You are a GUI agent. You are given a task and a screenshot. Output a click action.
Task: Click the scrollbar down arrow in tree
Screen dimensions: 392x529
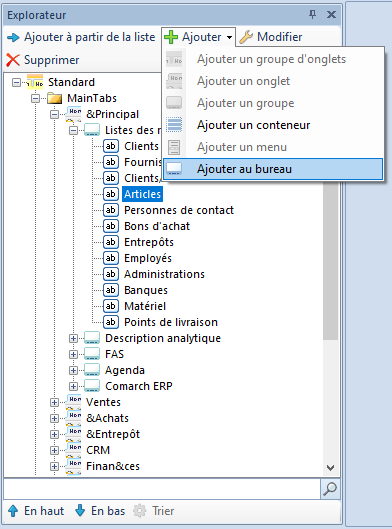coord(331,468)
